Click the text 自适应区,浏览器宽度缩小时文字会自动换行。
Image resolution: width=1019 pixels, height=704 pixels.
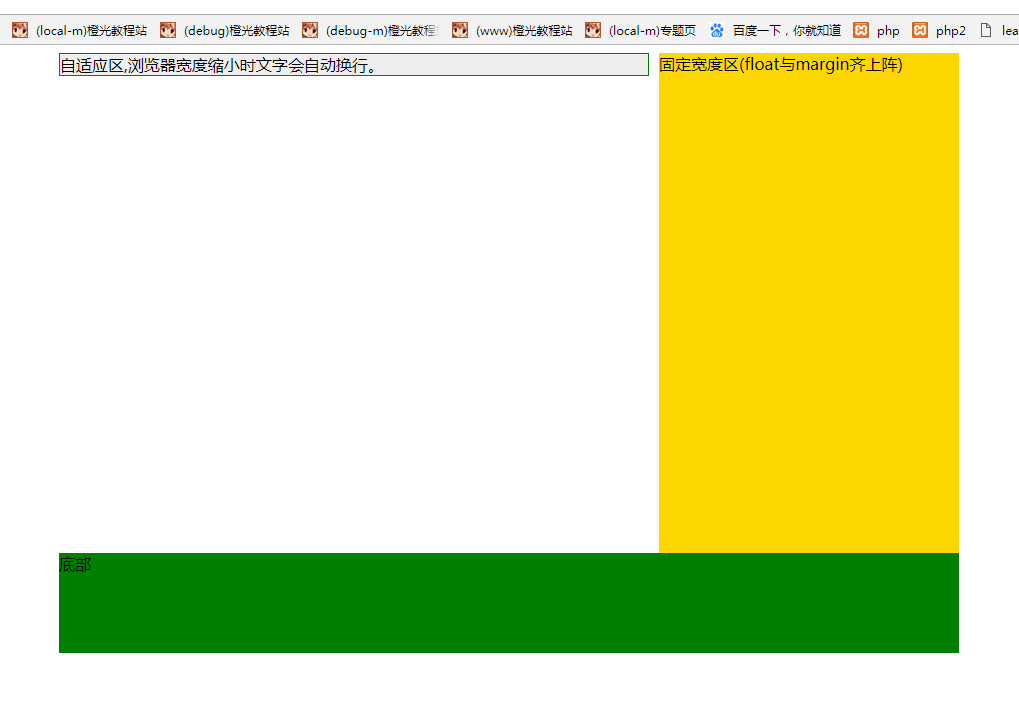click(218, 66)
